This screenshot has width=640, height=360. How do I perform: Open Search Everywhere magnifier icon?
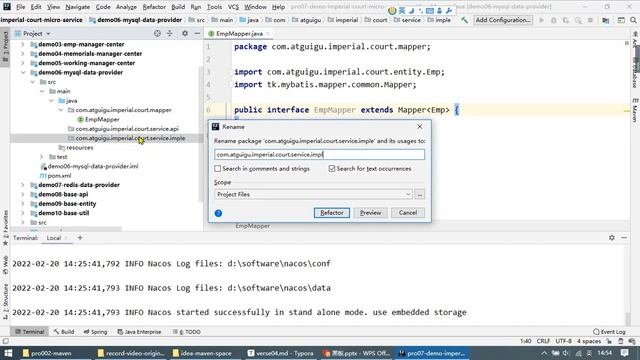633,20
